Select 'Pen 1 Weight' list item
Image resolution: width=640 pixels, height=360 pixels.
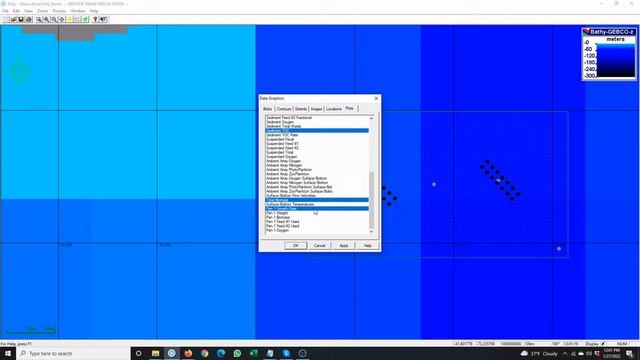coord(317,213)
